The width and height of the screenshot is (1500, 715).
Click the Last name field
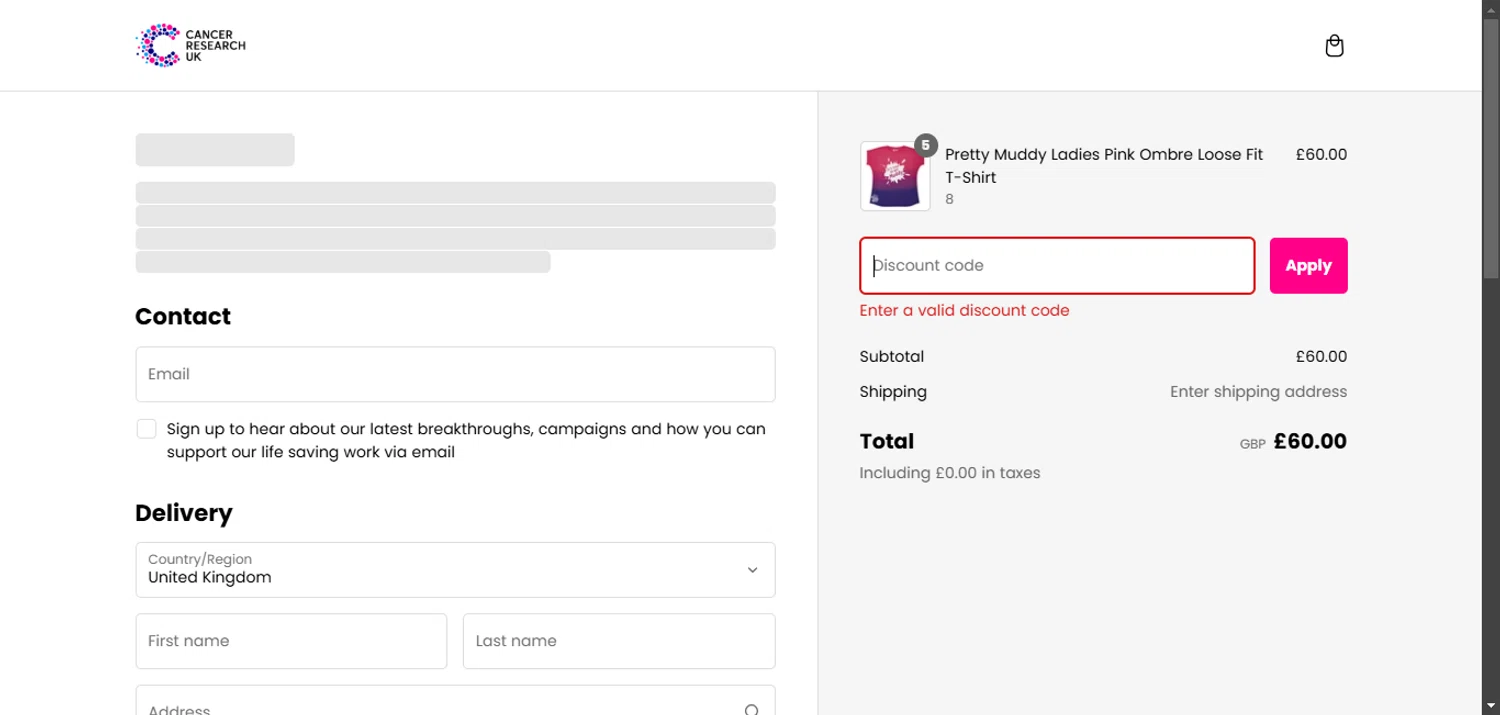pyautogui.click(x=619, y=641)
